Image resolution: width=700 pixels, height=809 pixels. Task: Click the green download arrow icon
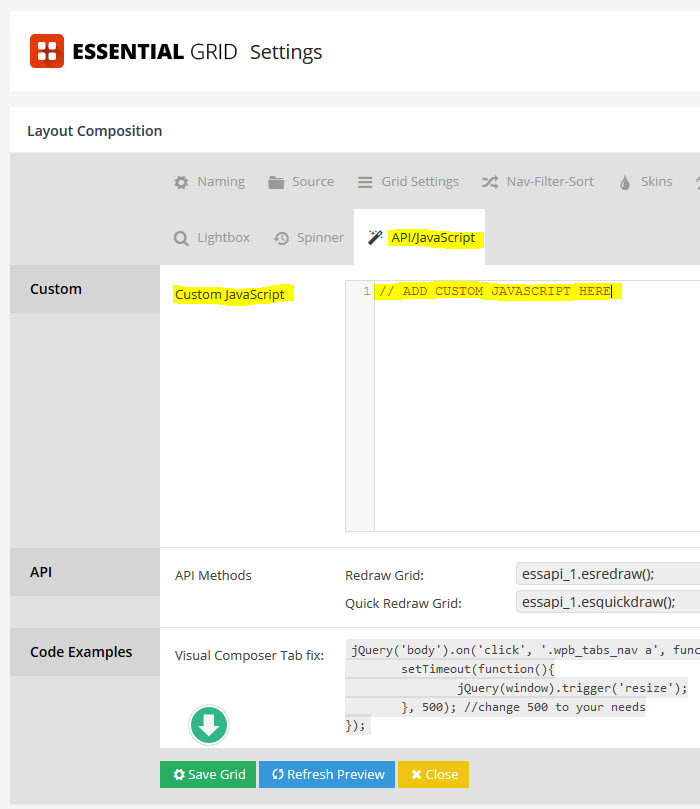(x=209, y=725)
